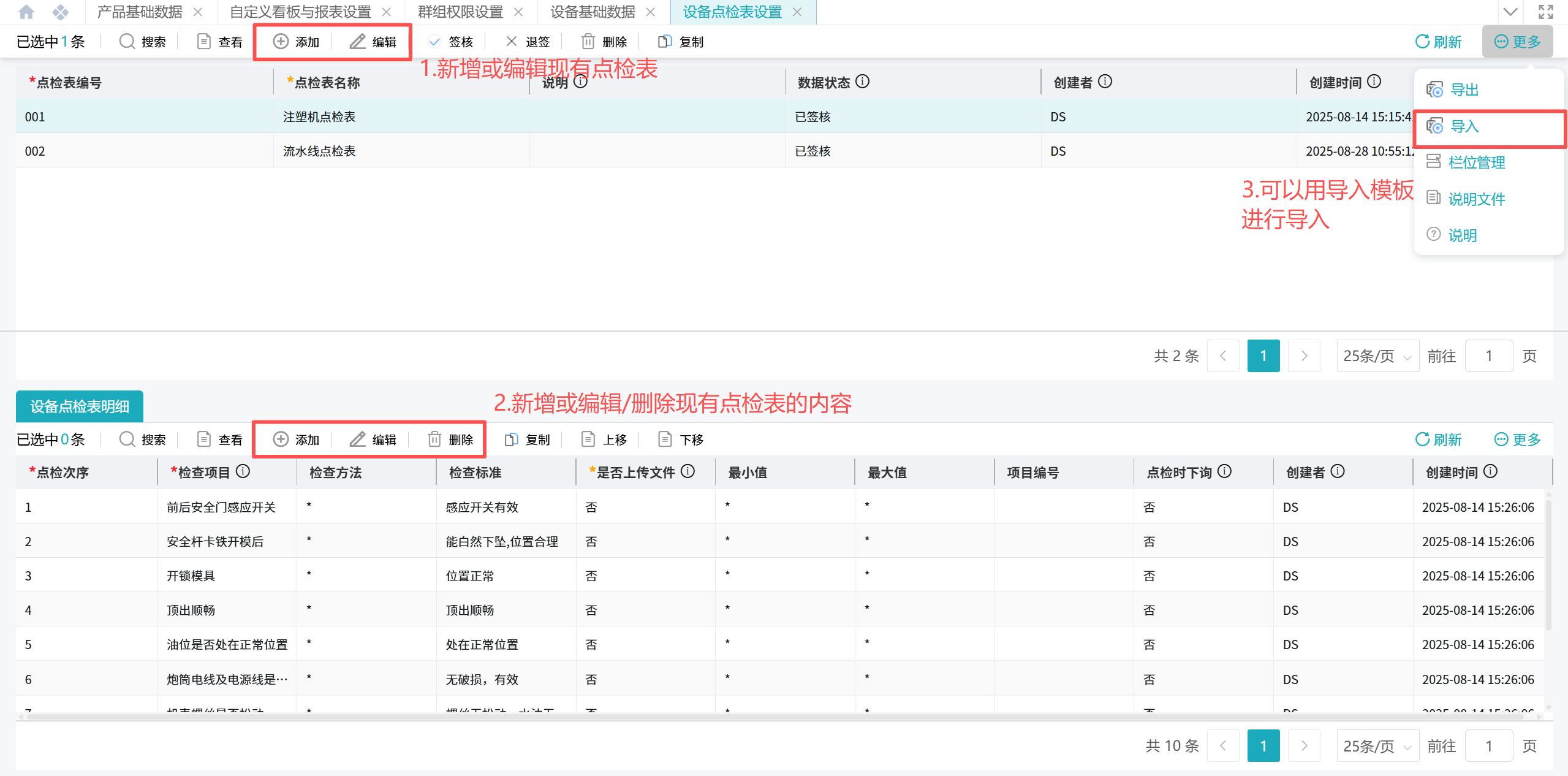Delete the selected inspection sheet
Screen dimensions: 1568x776
(604, 42)
